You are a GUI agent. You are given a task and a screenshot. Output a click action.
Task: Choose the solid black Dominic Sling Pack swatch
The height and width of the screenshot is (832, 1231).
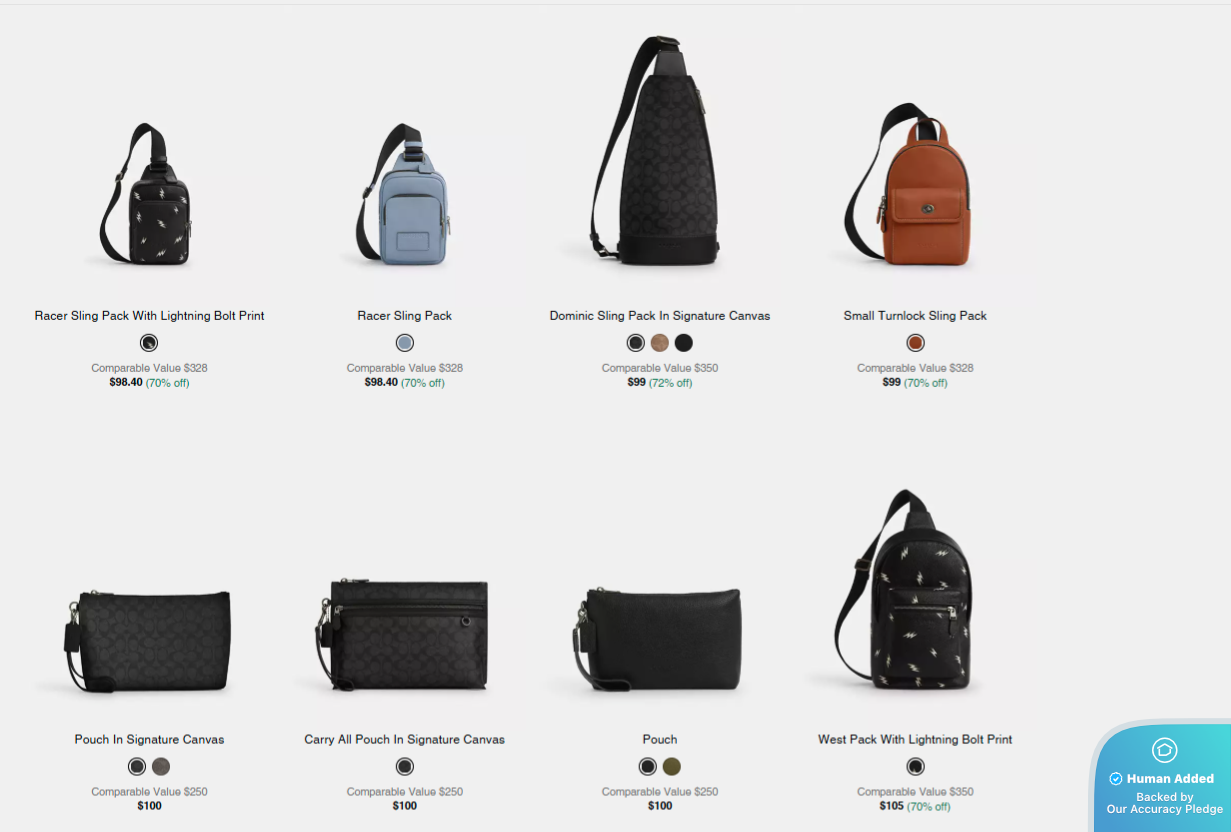pos(683,343)
